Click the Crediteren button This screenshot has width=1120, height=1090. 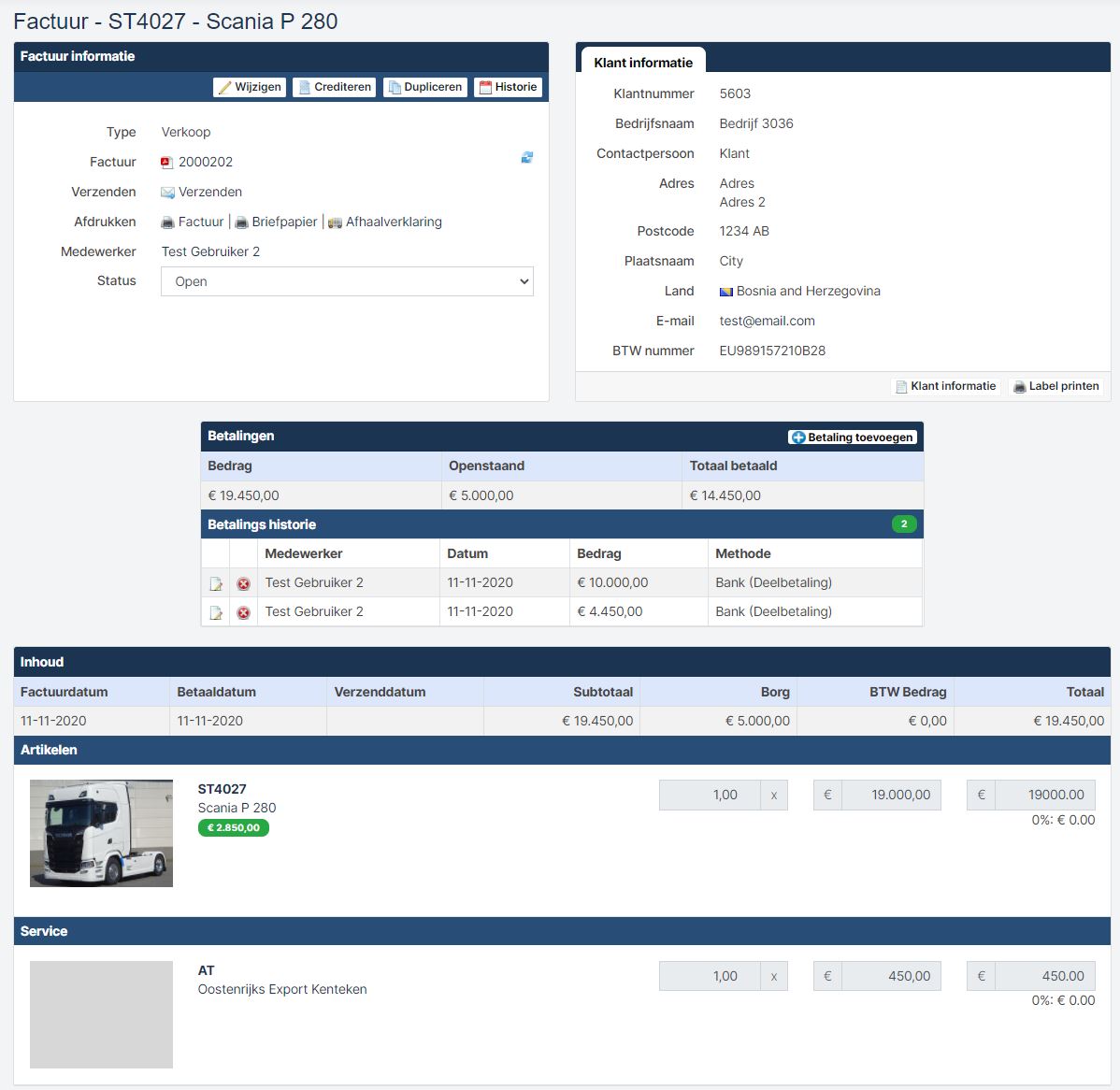click(335, 87)
